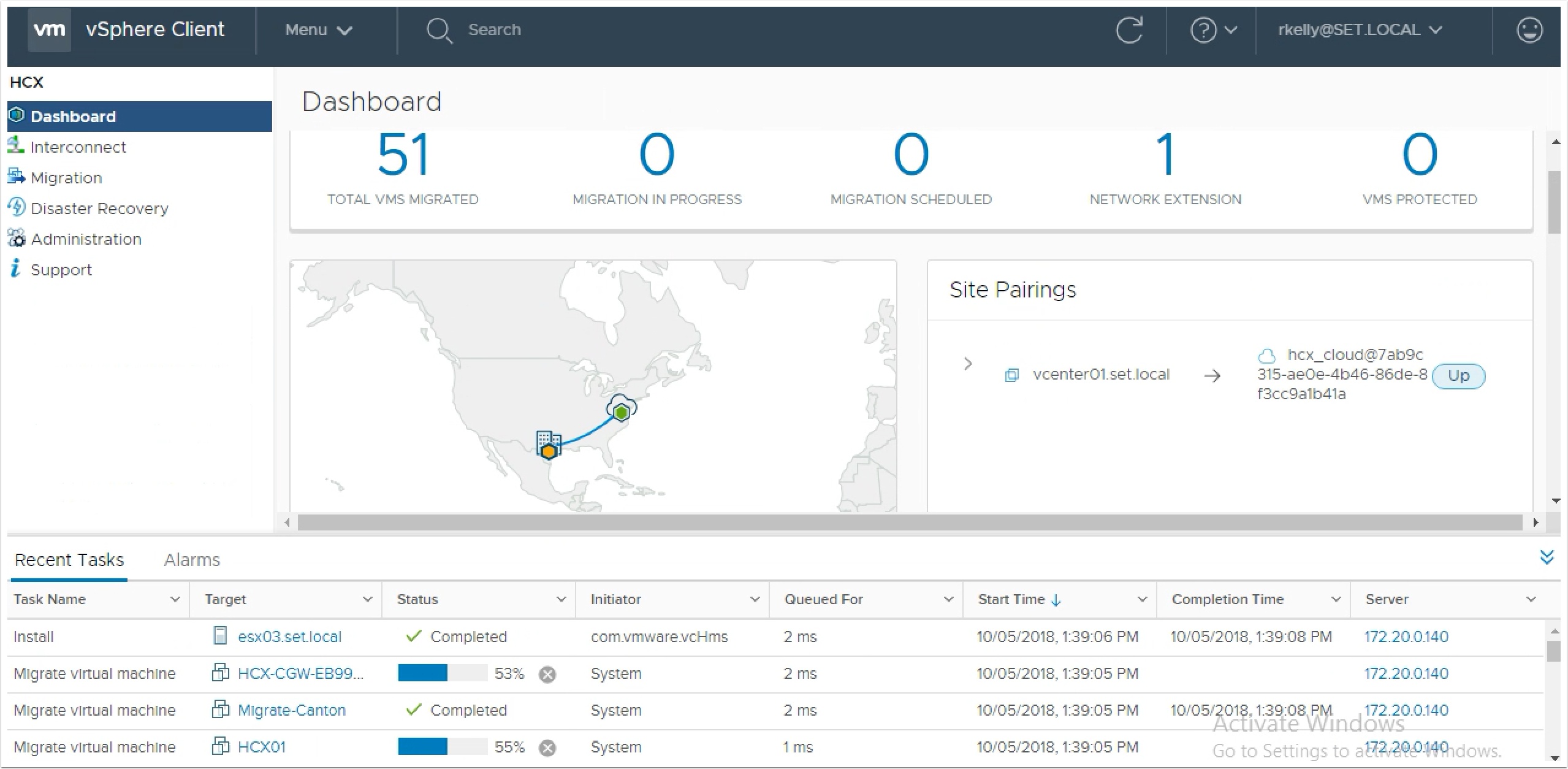Click the smiley feedback icon

click(x=1529, y=30)
